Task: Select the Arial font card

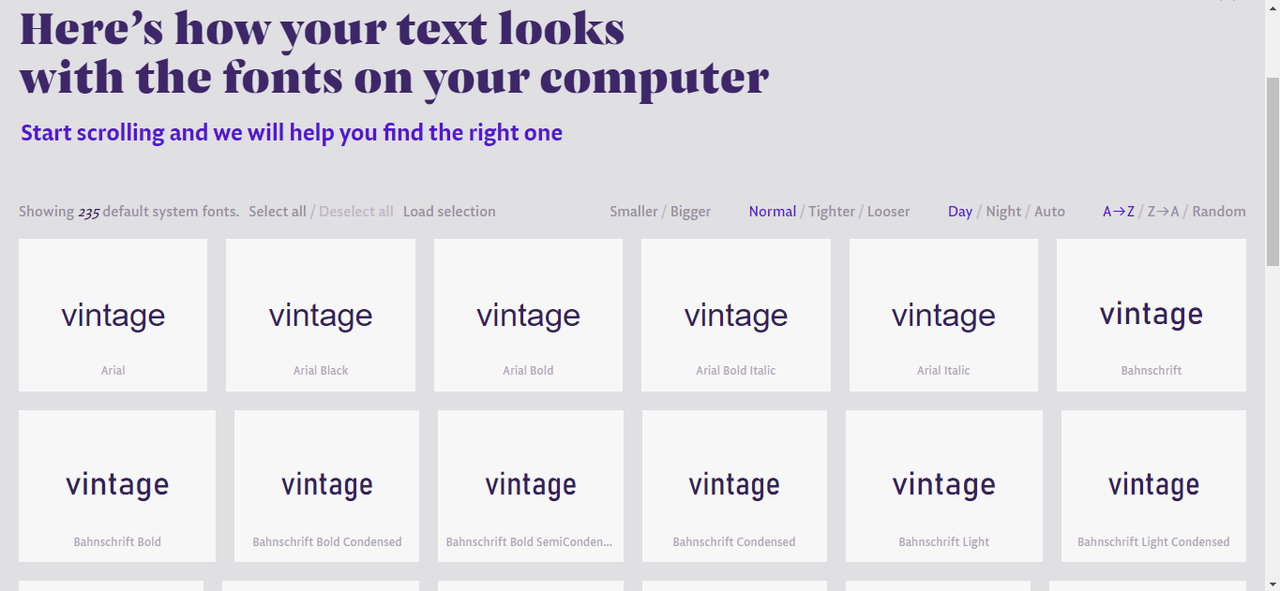Action: point(113,315)
